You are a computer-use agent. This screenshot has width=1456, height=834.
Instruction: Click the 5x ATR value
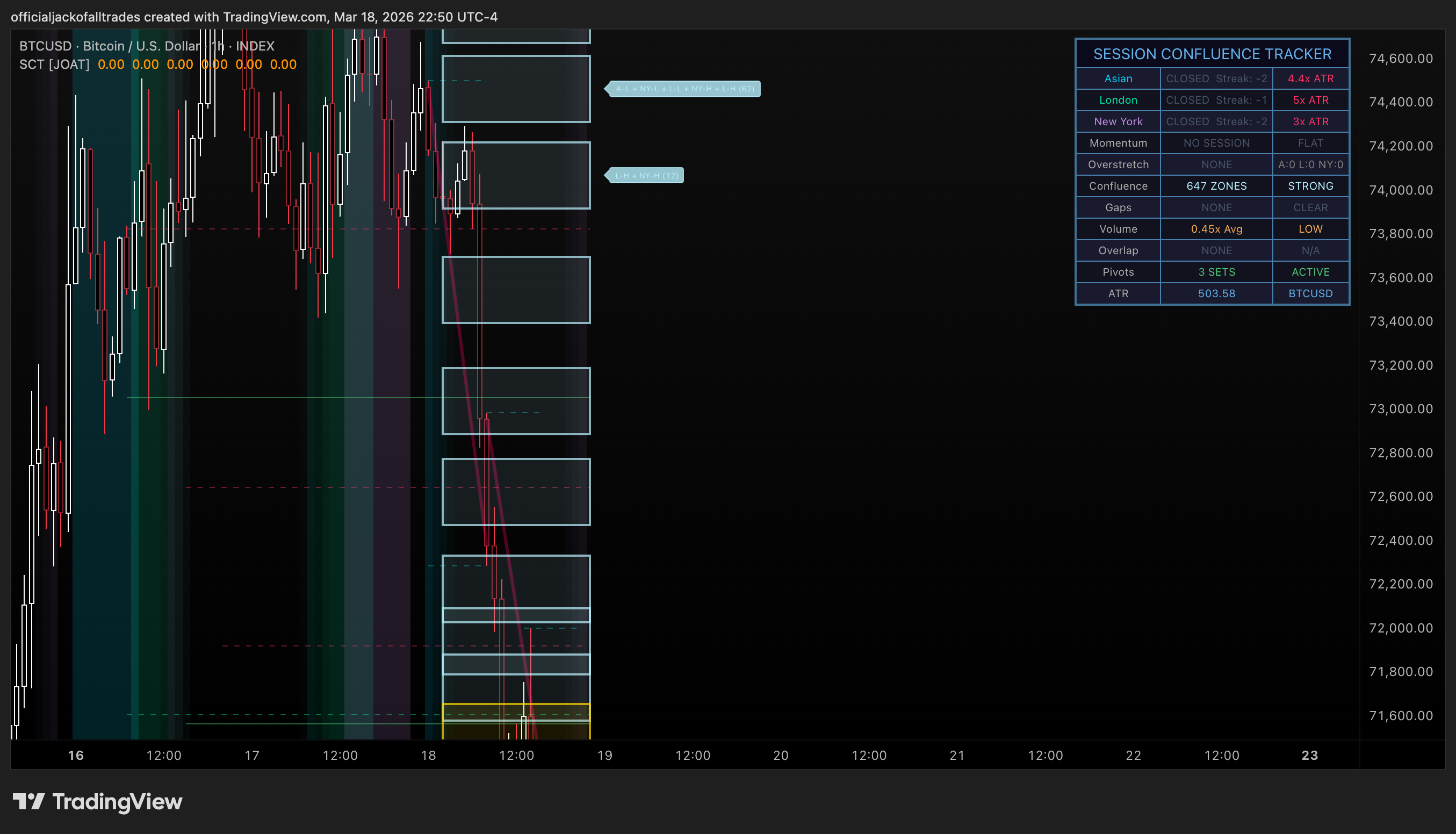[1310, 99]
